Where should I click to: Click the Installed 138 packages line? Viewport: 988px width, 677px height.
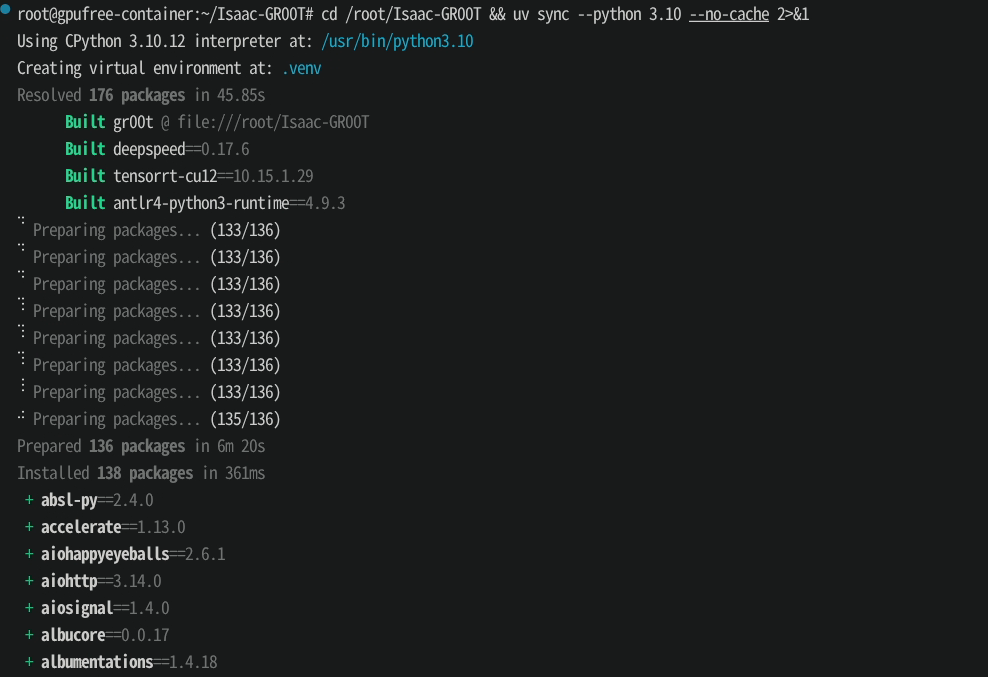pos(141,473)
